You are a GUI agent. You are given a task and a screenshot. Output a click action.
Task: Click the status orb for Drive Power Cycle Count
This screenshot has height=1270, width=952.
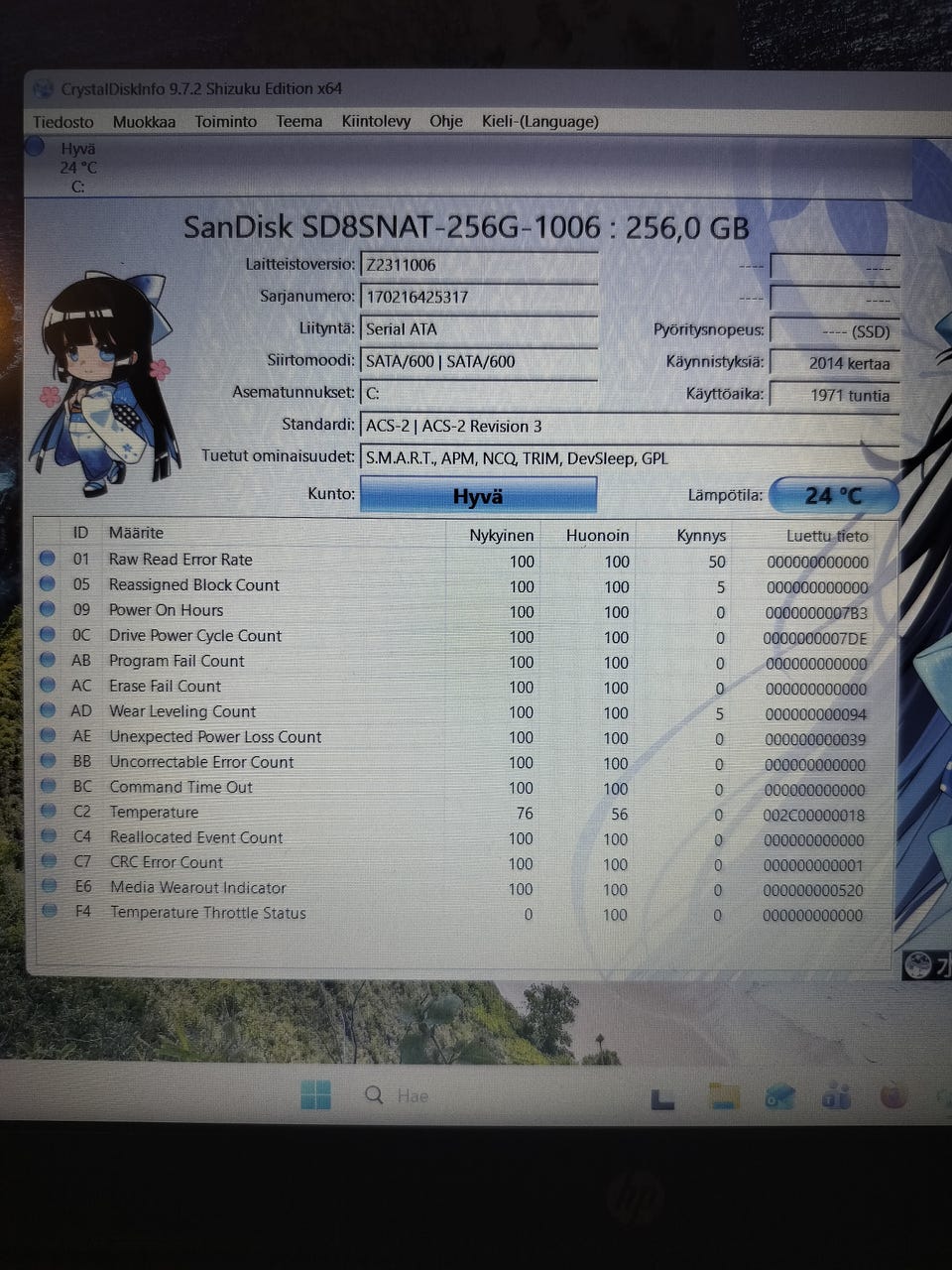pyautogui.click(x=47, y=635)
